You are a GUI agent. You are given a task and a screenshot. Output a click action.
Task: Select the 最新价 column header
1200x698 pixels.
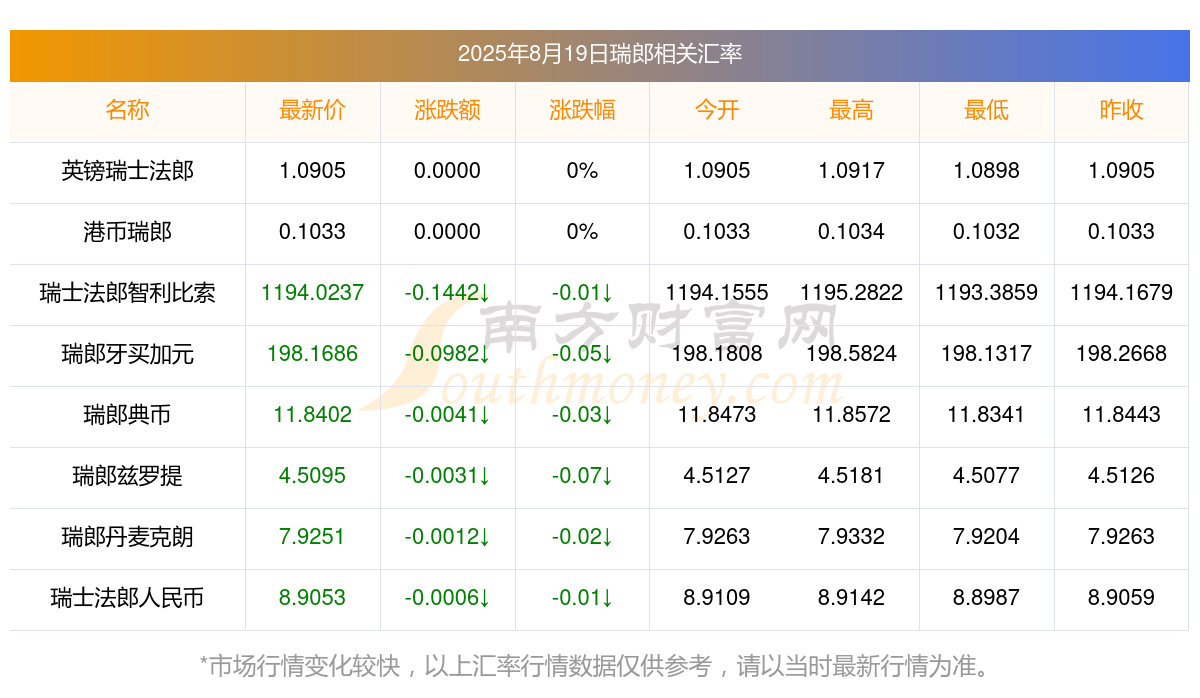[312, 110]
